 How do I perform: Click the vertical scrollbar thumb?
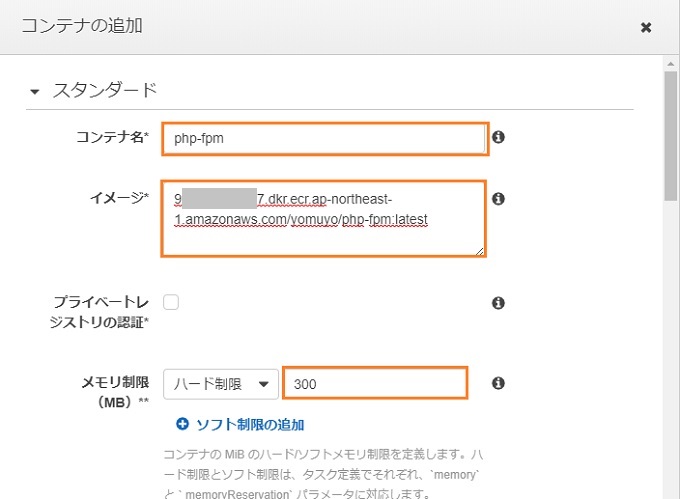coord(671,136)
